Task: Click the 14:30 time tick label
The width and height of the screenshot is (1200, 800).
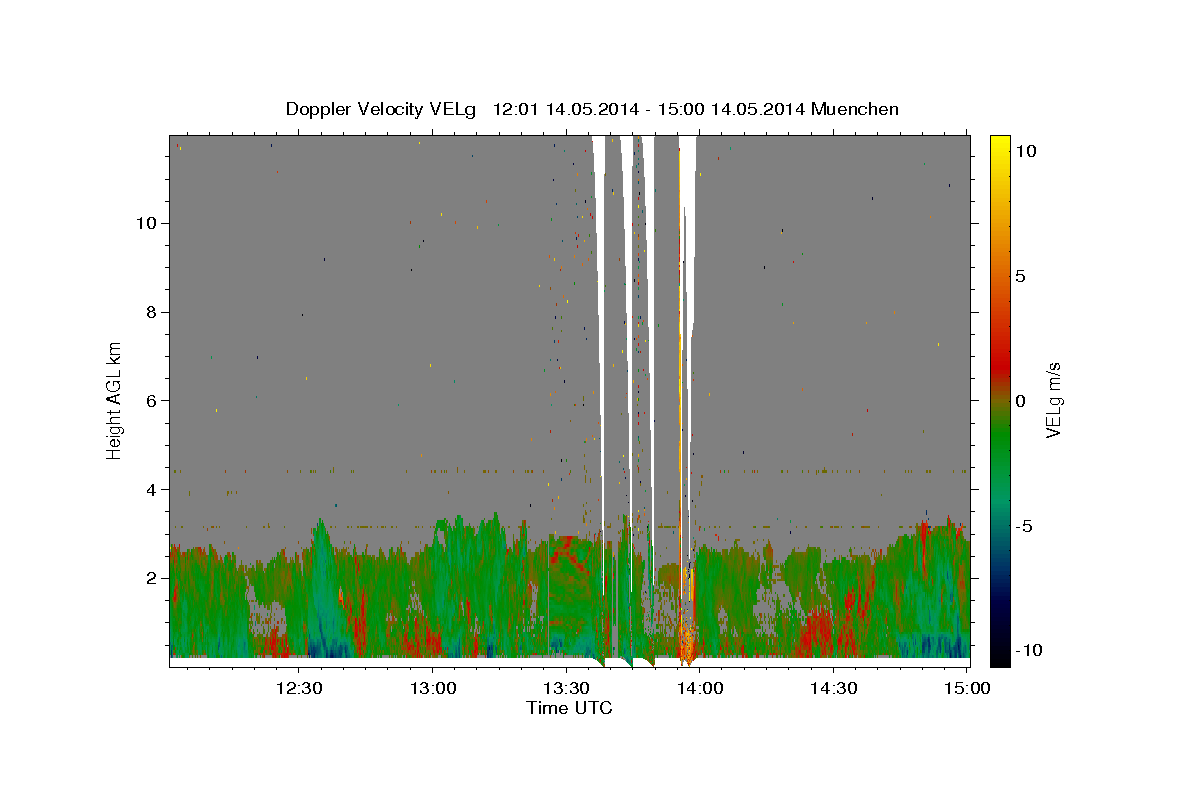Action: click(833, 688)
